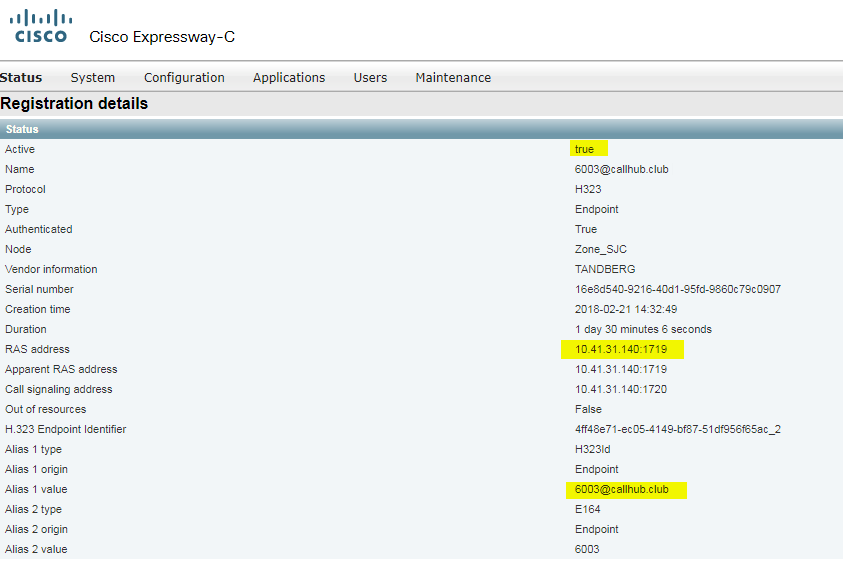Click the 'Active' row label

coord(20,149)
